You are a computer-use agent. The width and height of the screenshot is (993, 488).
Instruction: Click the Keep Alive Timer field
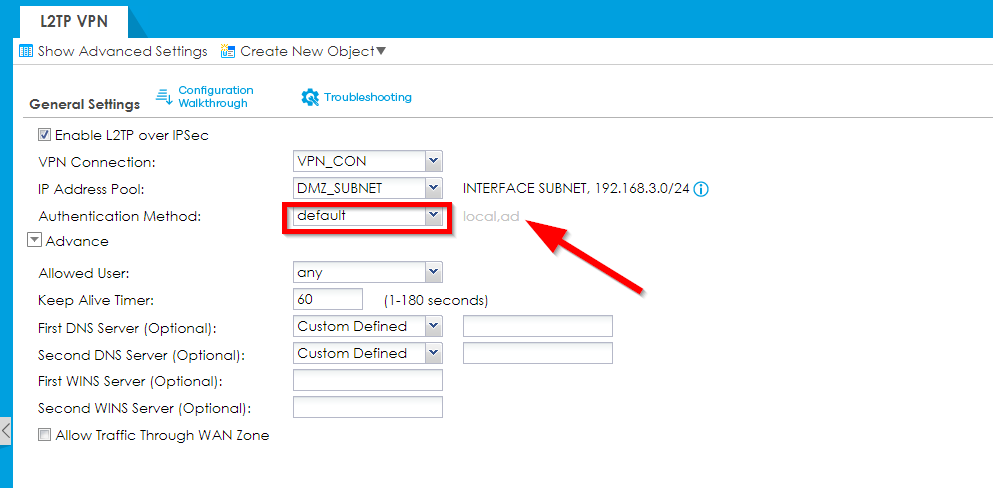coord(328,299)
